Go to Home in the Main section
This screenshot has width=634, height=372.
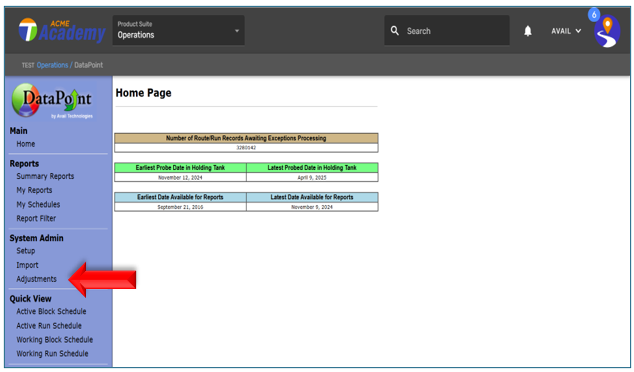tap(25, 144)
